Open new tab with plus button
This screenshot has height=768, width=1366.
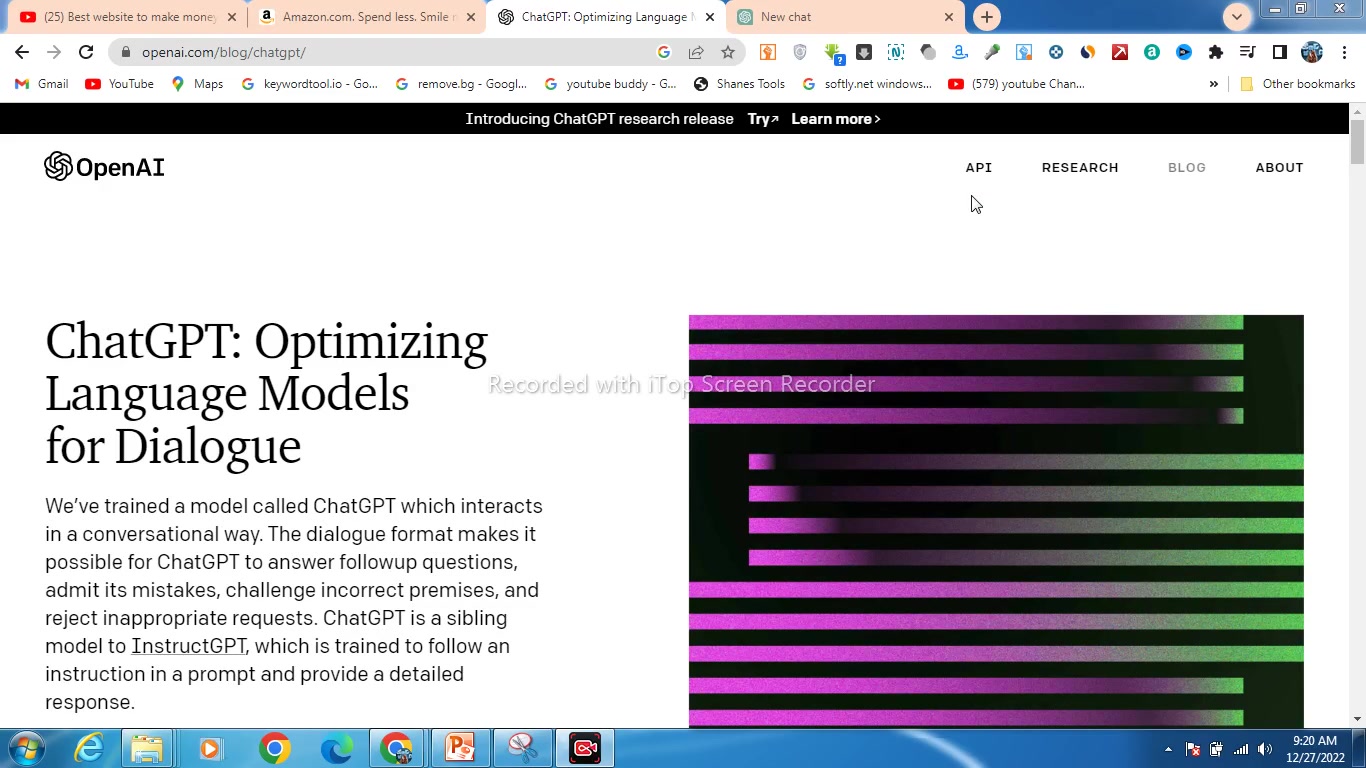(x=987, y=17)
